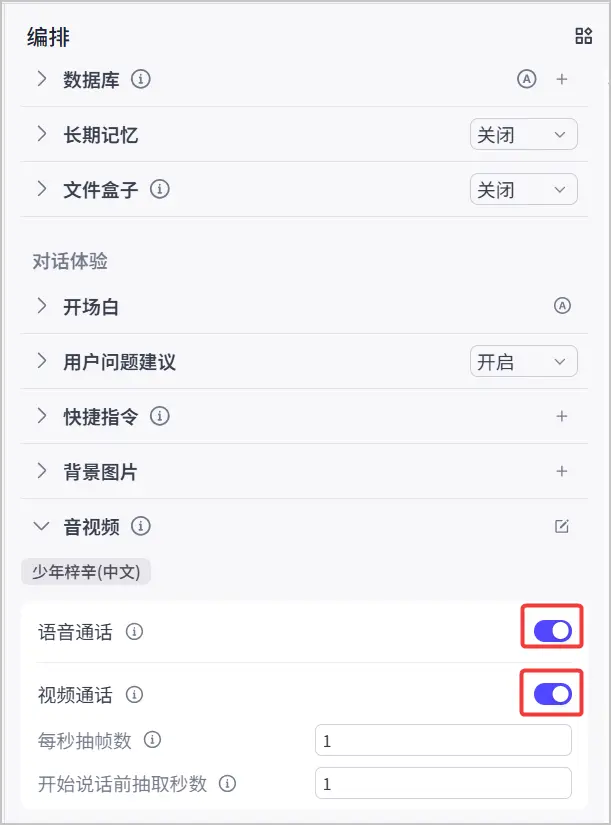Screen dimensions: 611x825
Task: View the info tooltip for 数据库
Action: pos(141,80)
